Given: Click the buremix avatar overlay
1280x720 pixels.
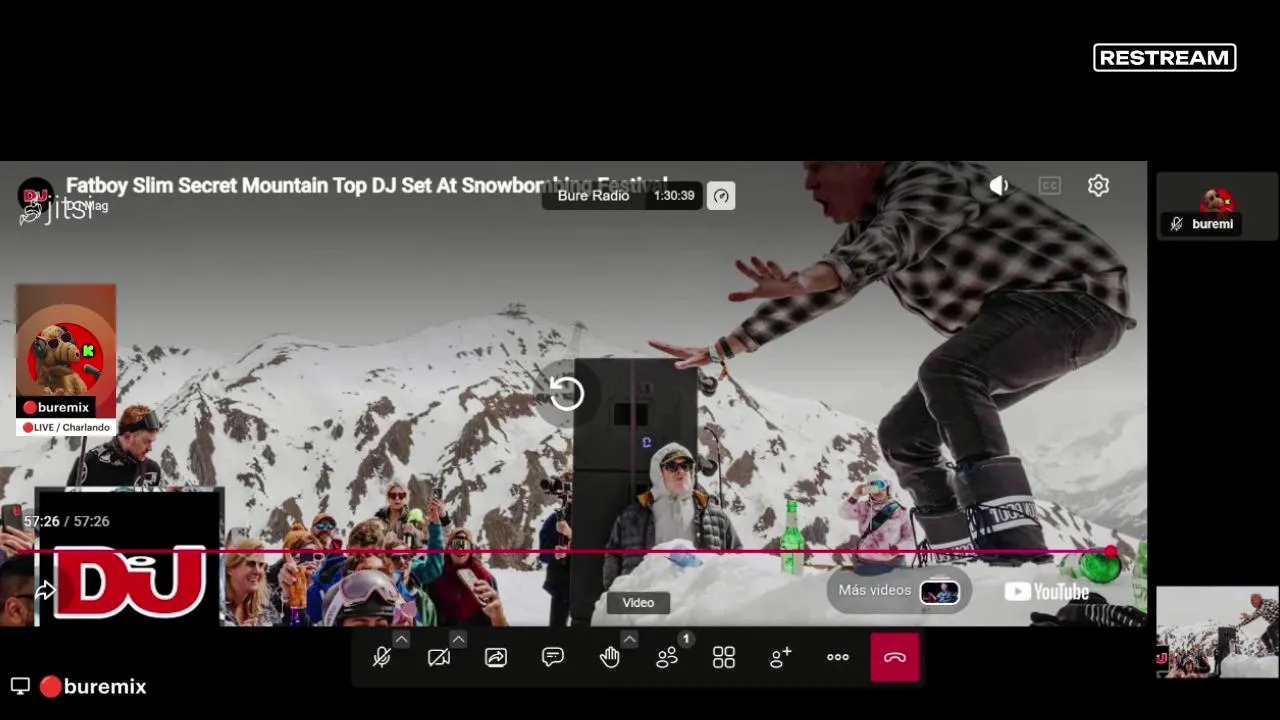Looking at the screenshot, I should [66, 351].
